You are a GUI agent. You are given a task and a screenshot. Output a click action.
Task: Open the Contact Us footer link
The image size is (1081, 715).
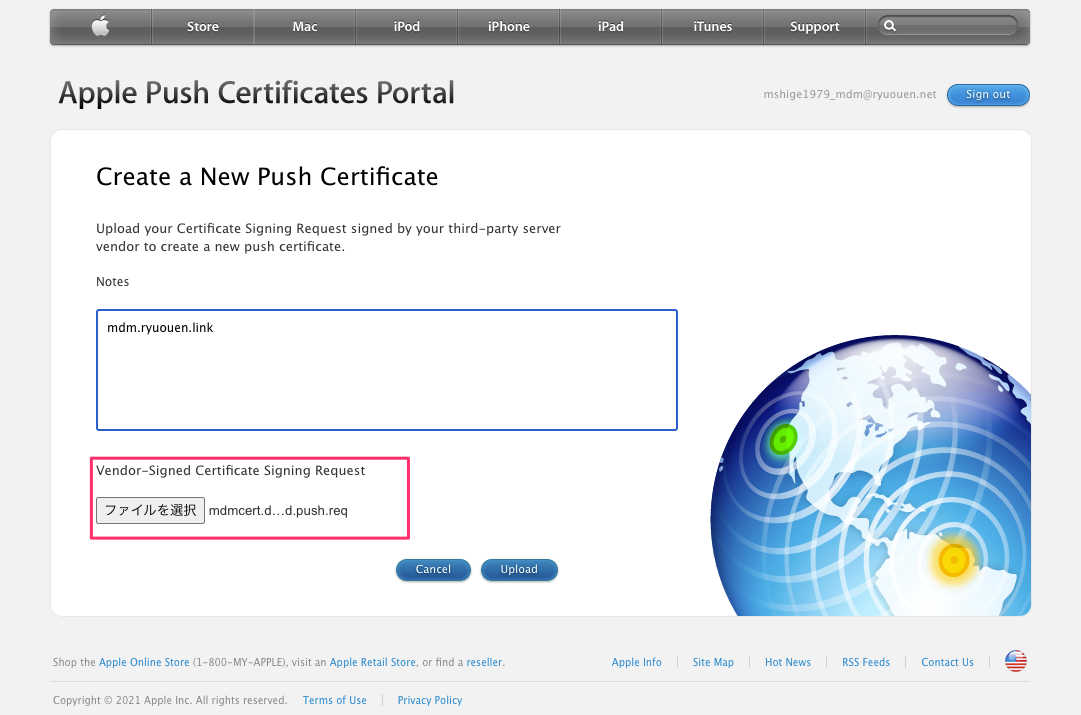(947, 662)
